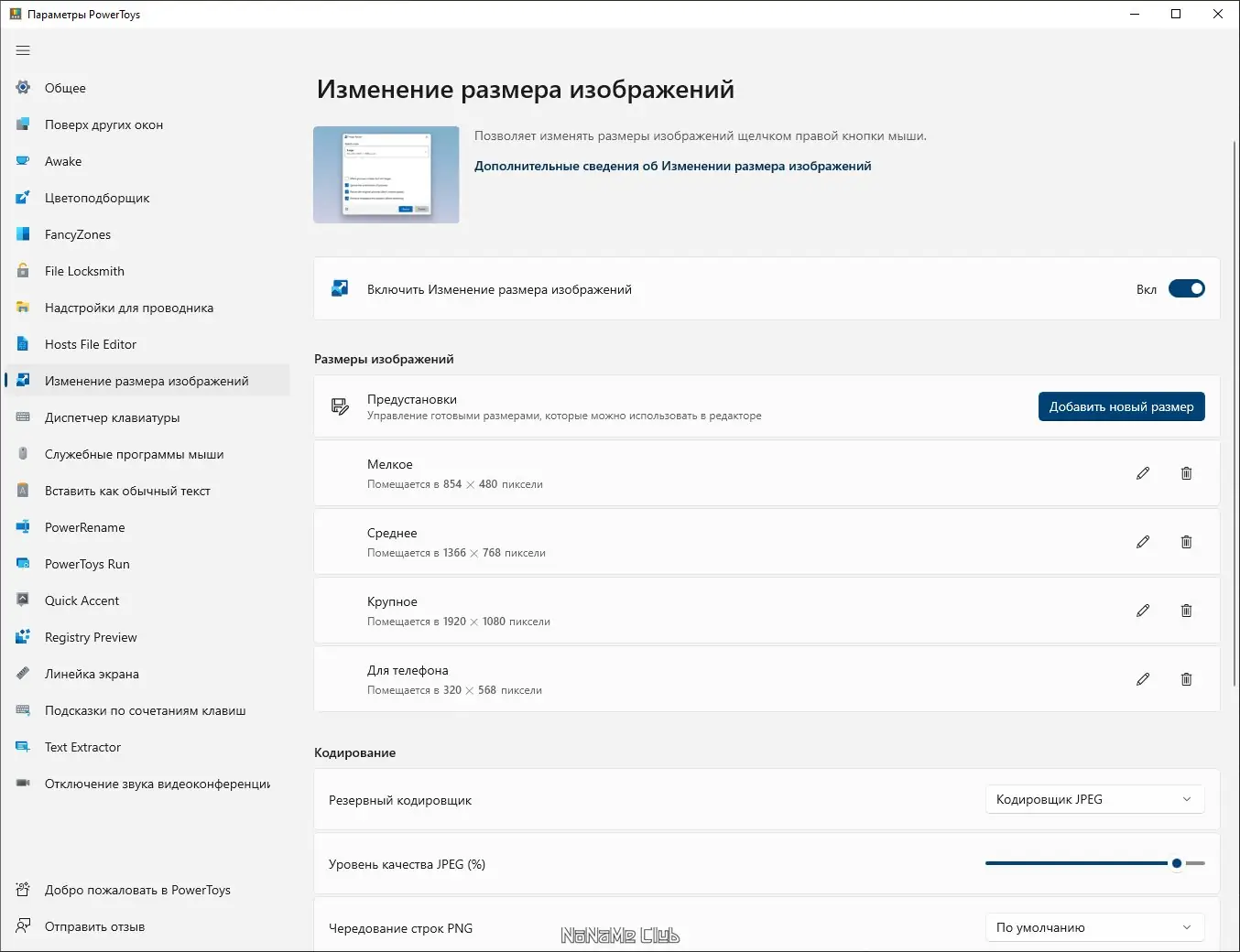This screenshot has width=1240, height=952.
Task: Click the Image Resizer preview thumbnail
Action: [386, 175]
